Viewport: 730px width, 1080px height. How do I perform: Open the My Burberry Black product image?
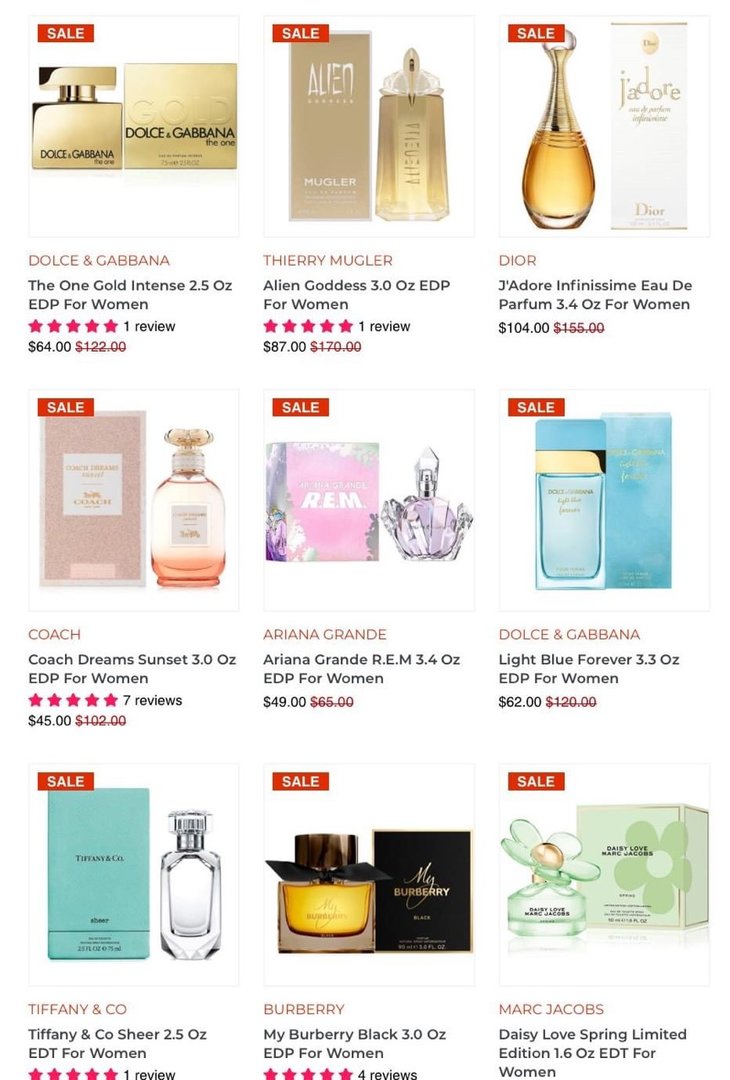coord(369,875)
